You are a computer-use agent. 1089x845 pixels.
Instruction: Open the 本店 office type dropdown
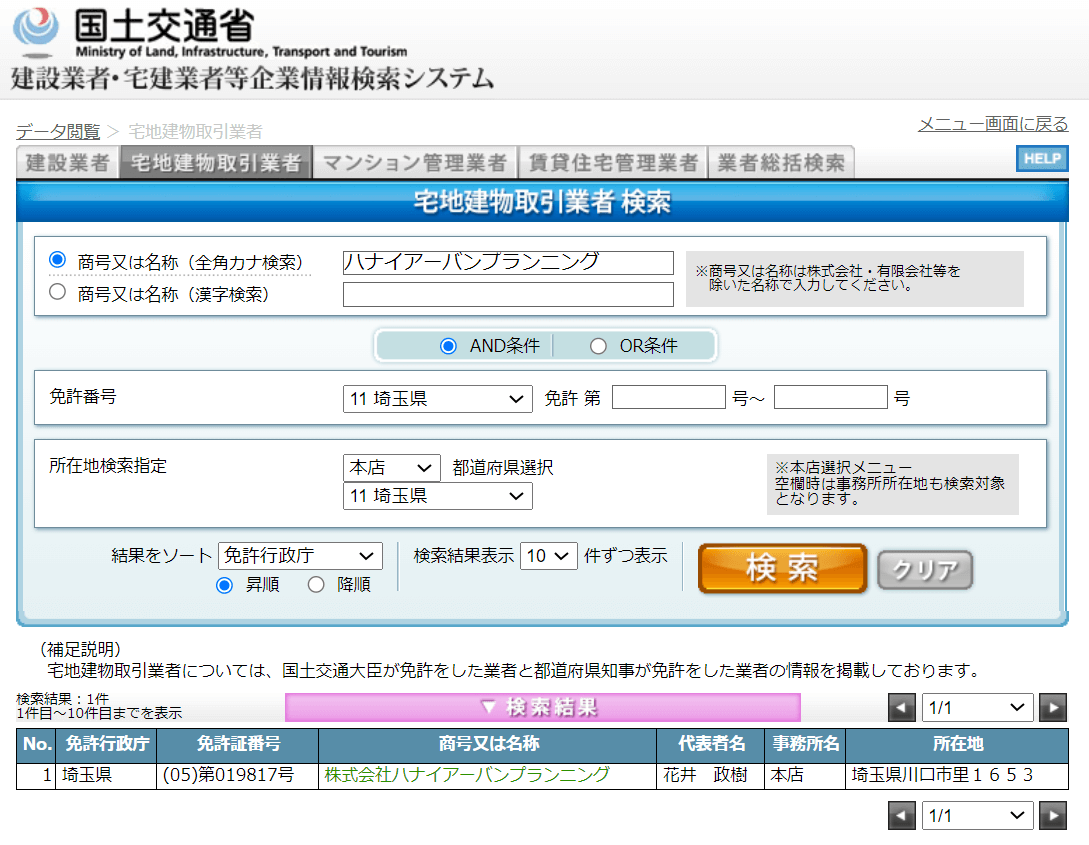point(391,468)
